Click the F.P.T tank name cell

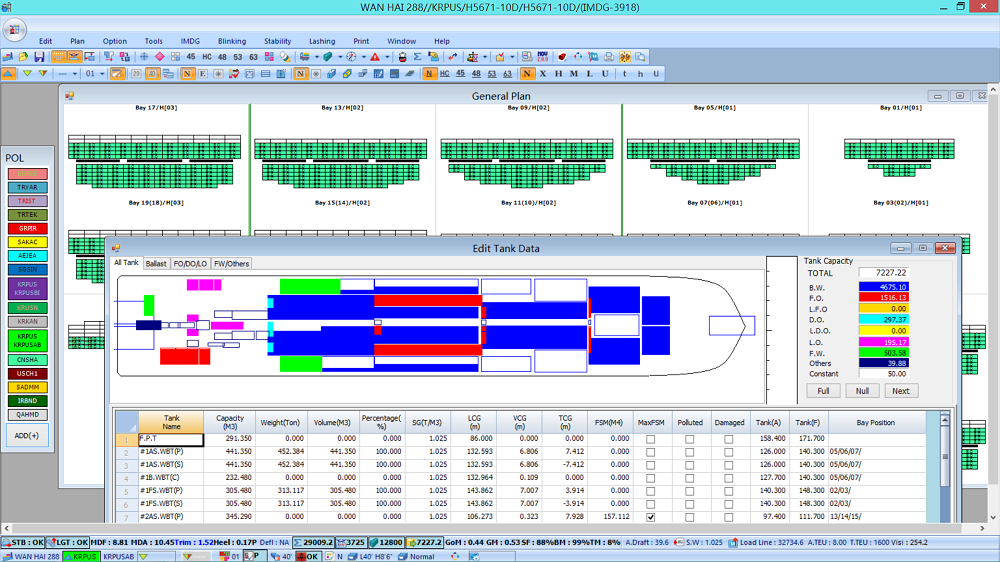click(x=171, y=439)
